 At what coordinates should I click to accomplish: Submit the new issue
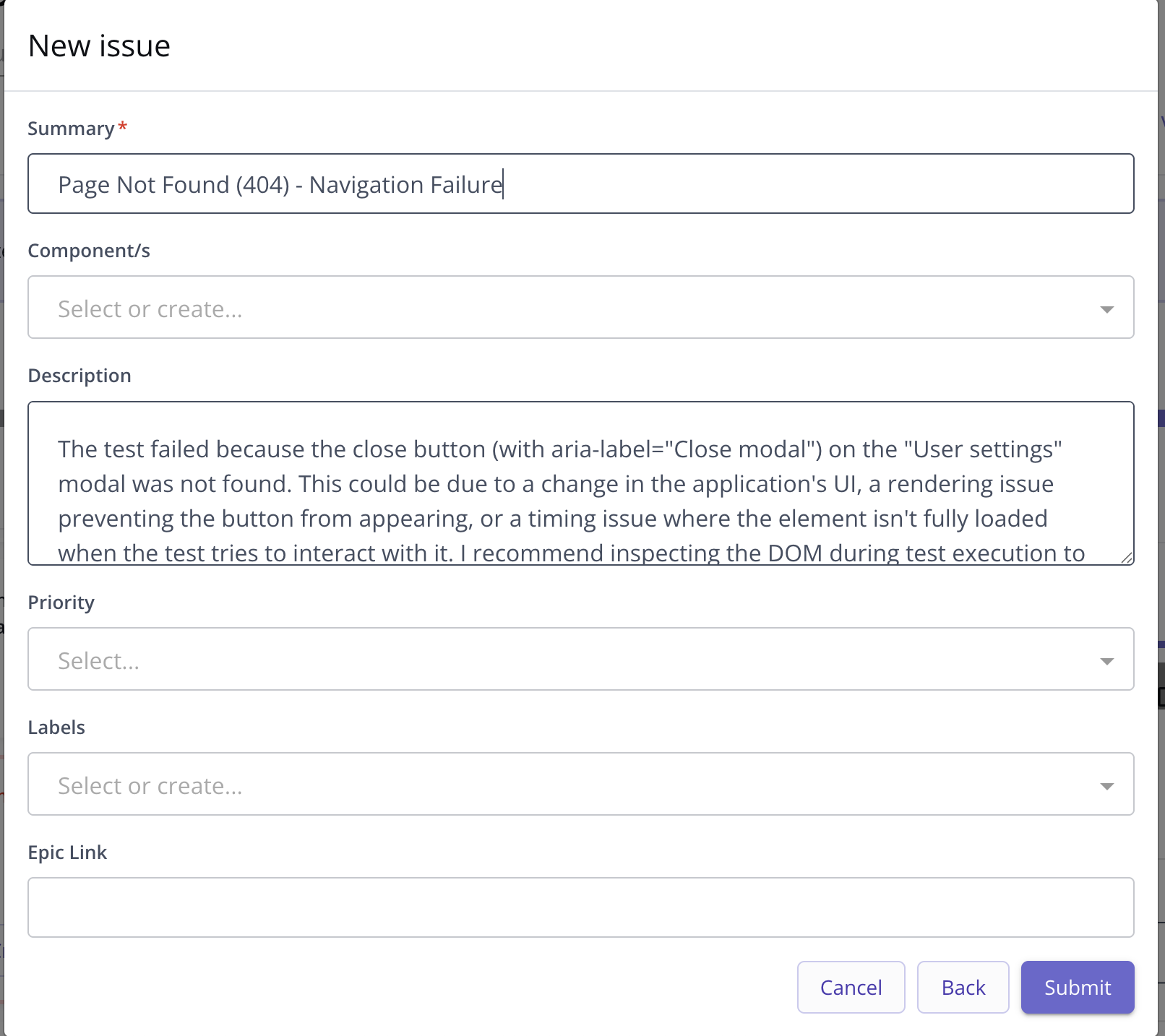tap(1077, 988)
